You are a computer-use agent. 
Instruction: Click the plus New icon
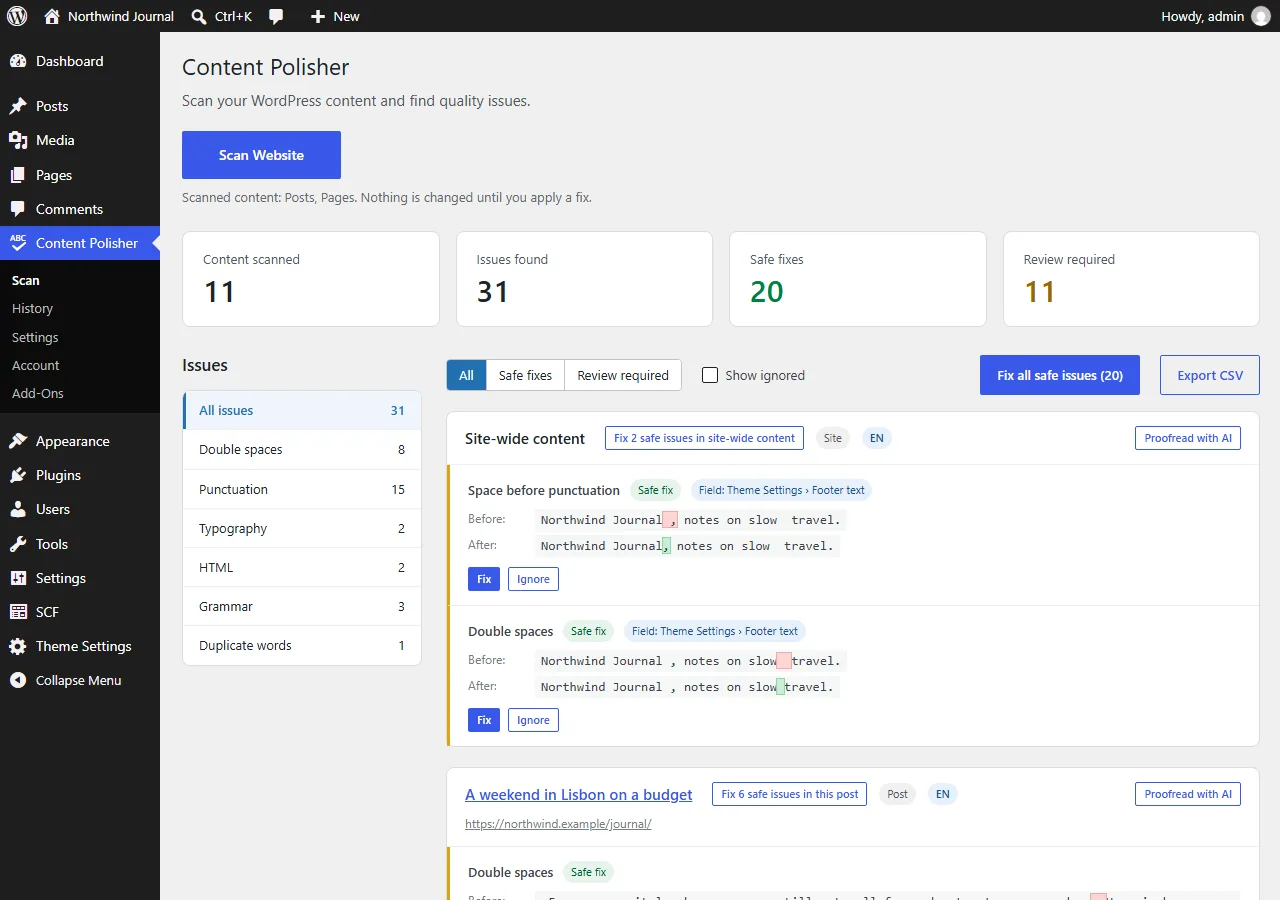coord(318,16)
